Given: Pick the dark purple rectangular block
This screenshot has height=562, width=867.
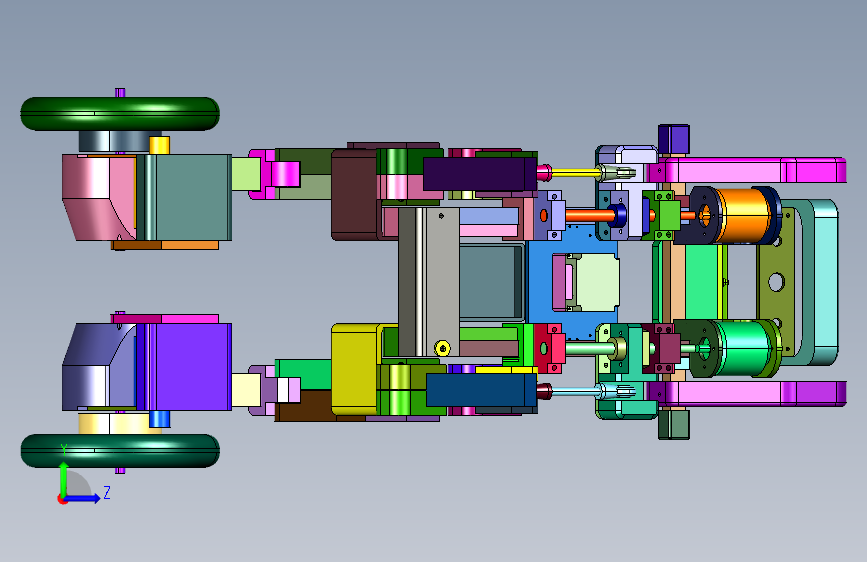Looking at the screenshot, I should 479,174.
